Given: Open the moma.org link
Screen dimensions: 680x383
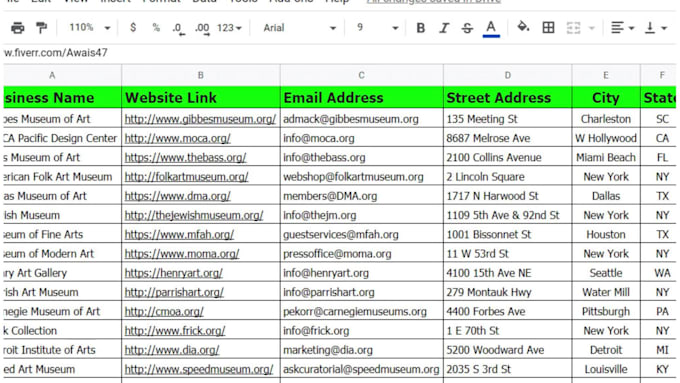Looking at the screenshot, I should [182, 254].
